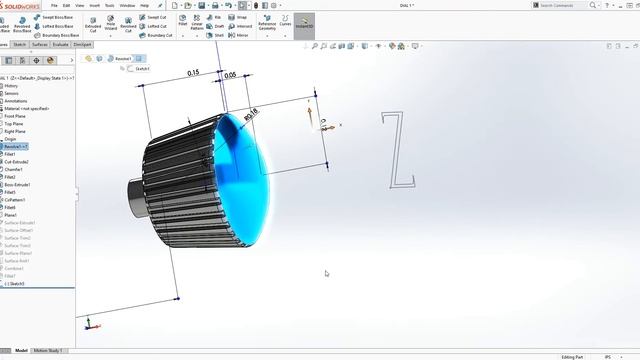Select the Mirror tool
The image size is (640, 360).
tap(238, 35)
